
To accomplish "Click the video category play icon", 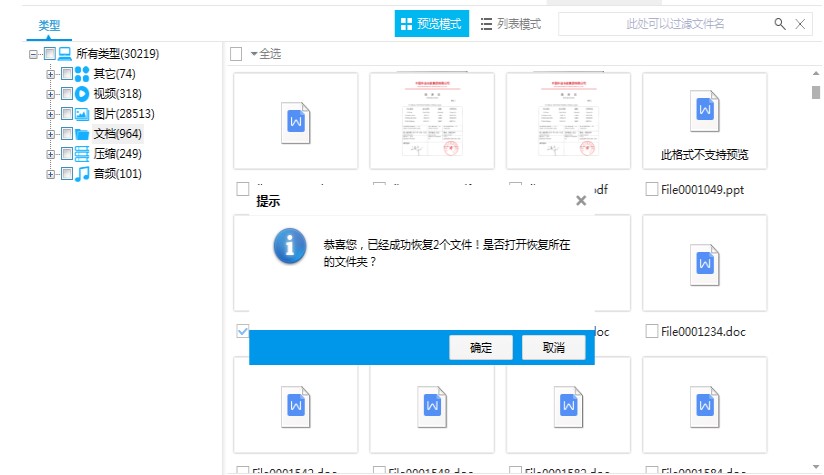I will pos(82,94).
